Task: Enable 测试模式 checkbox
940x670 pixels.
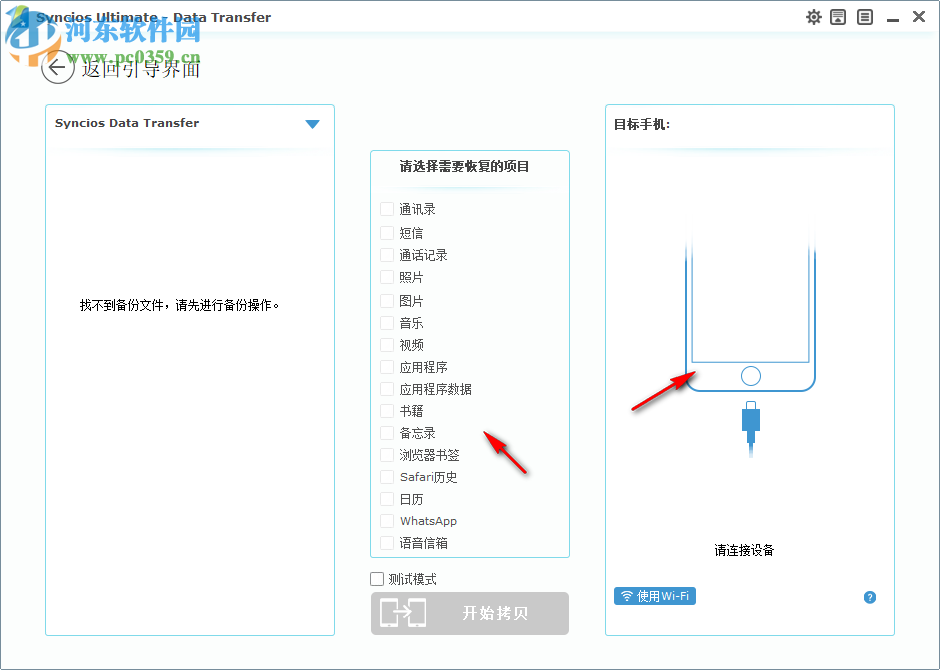Action: click(377, 578)
